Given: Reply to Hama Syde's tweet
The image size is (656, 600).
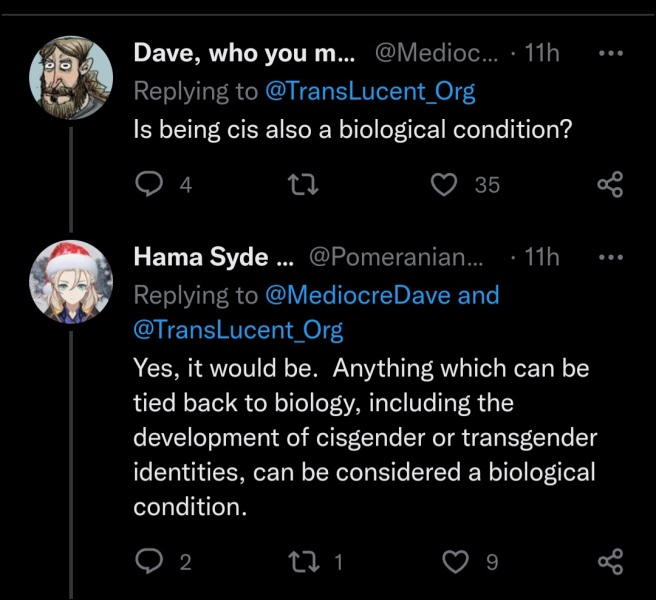Looking at the screenshot, I should coord(149,561).
